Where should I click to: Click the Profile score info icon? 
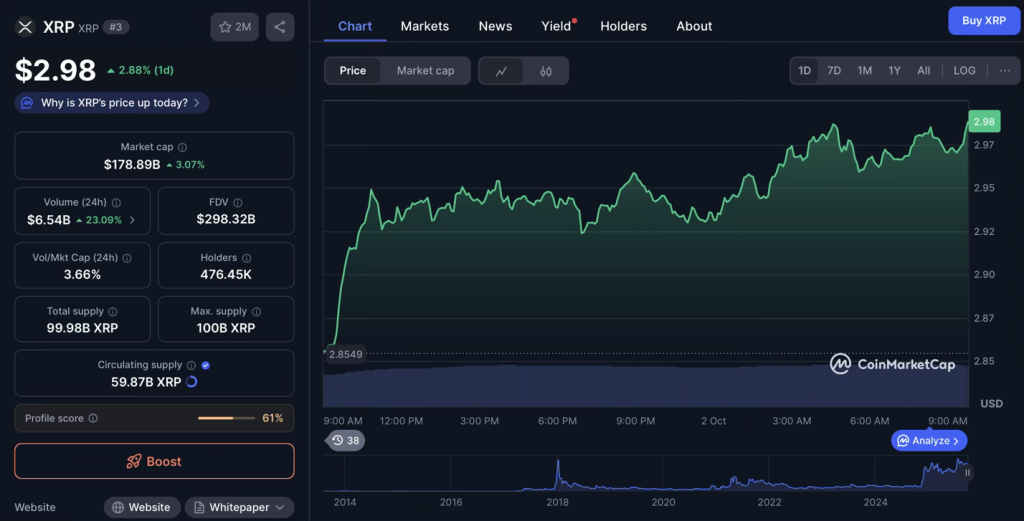point(93,418)
